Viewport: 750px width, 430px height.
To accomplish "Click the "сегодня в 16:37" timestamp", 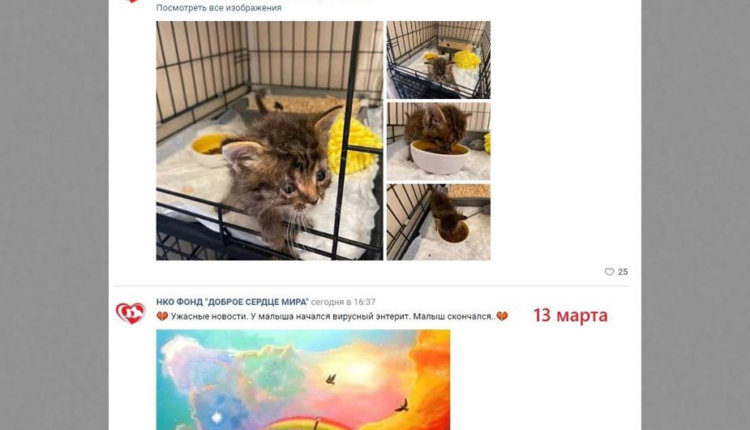I will pos(343,302).
